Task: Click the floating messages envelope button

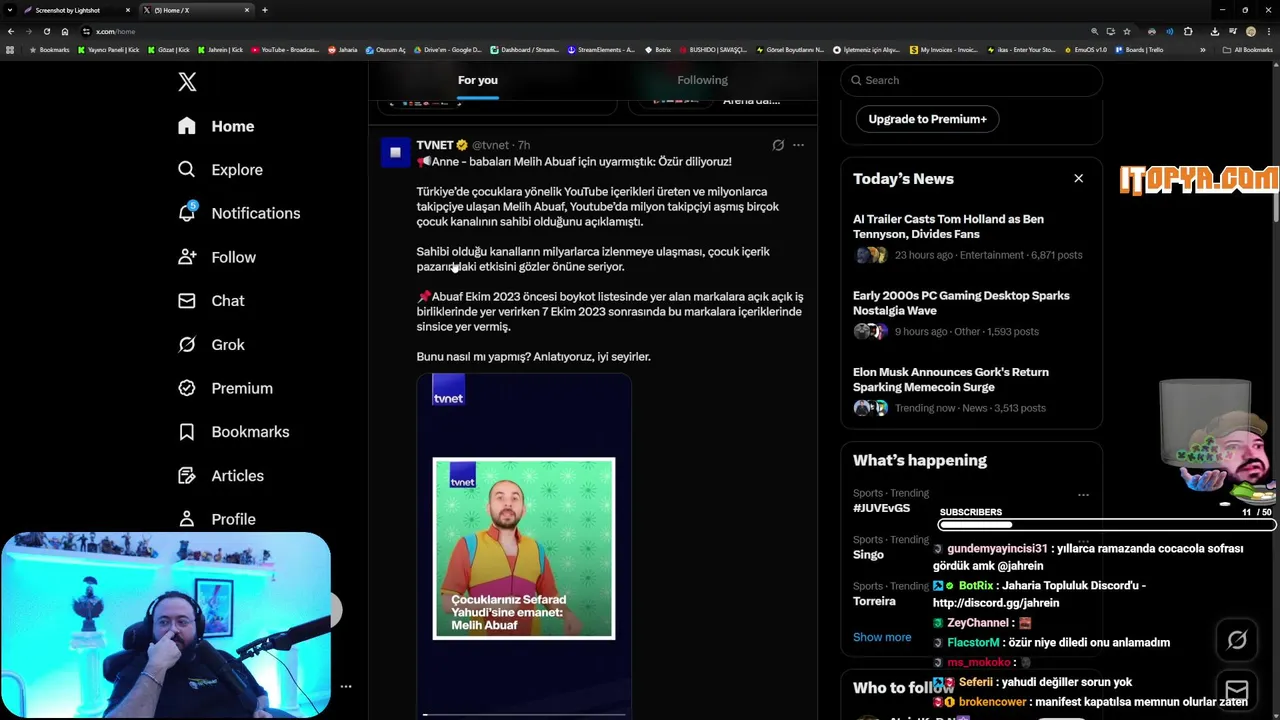Action: click(1237, 691)
